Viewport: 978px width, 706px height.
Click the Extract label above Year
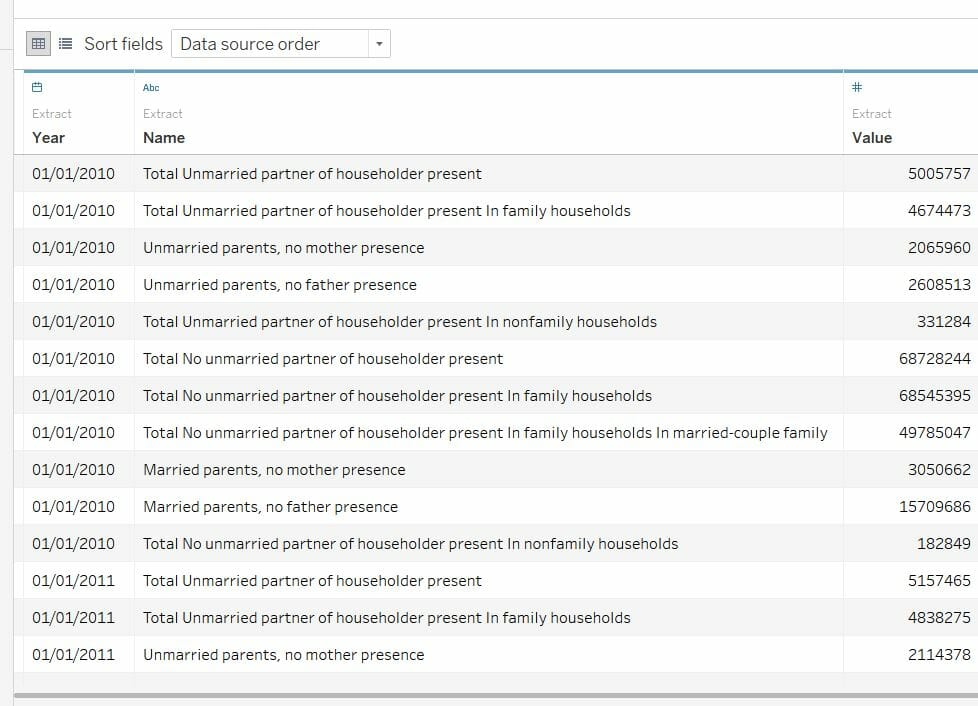(52, 114)
